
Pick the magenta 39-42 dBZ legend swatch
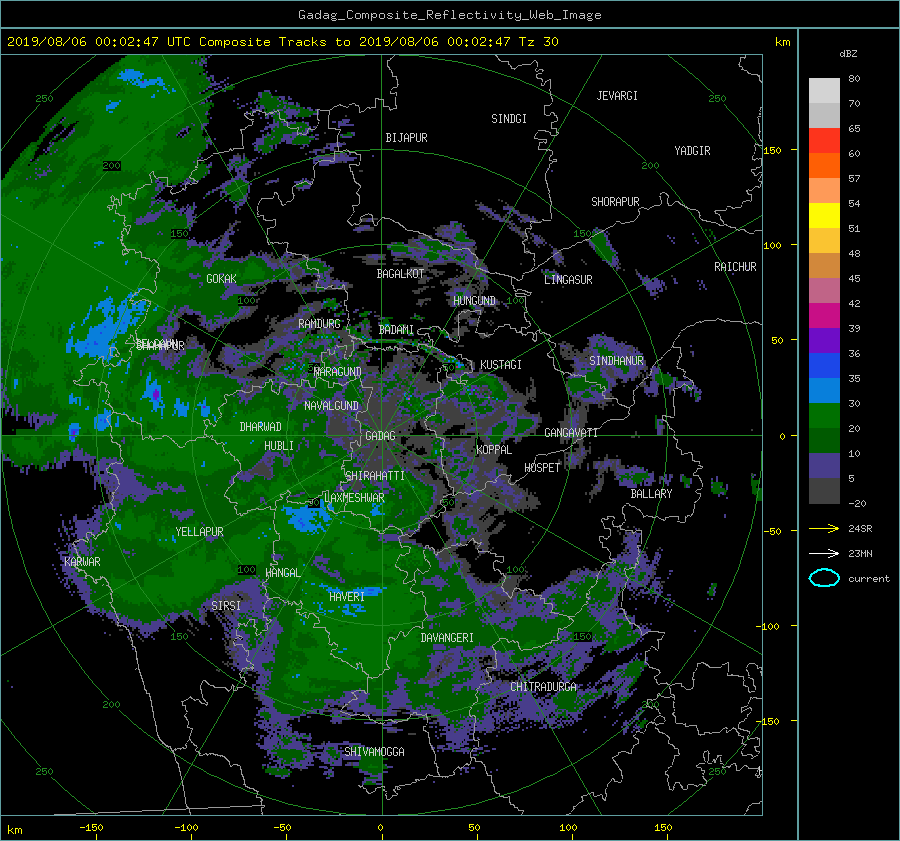pyautogui.click(x=824, y=315)
